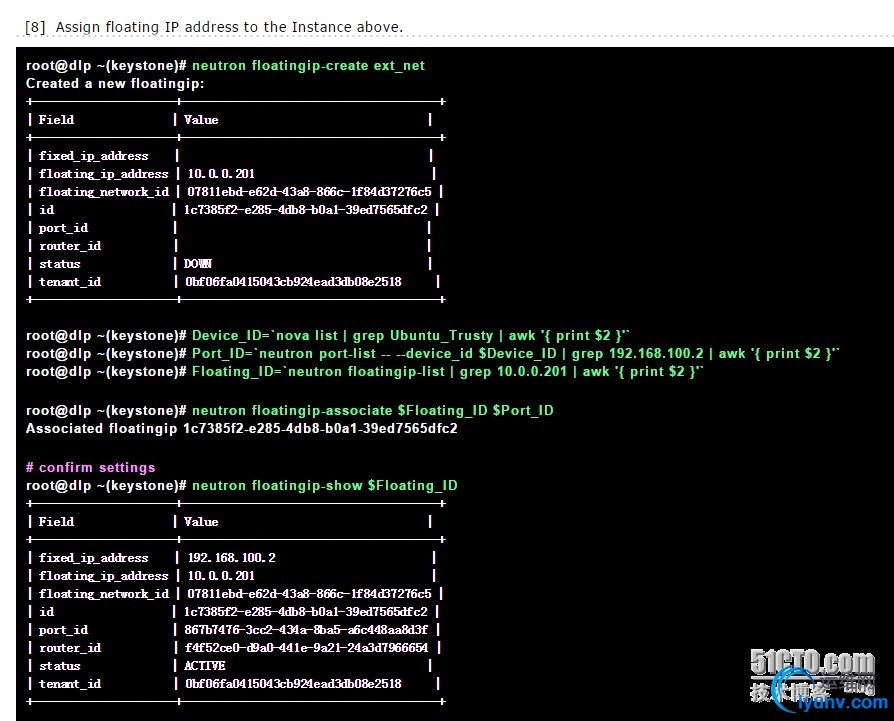Select the 'Value' header in the floatingip-show table

pos(201,522)
